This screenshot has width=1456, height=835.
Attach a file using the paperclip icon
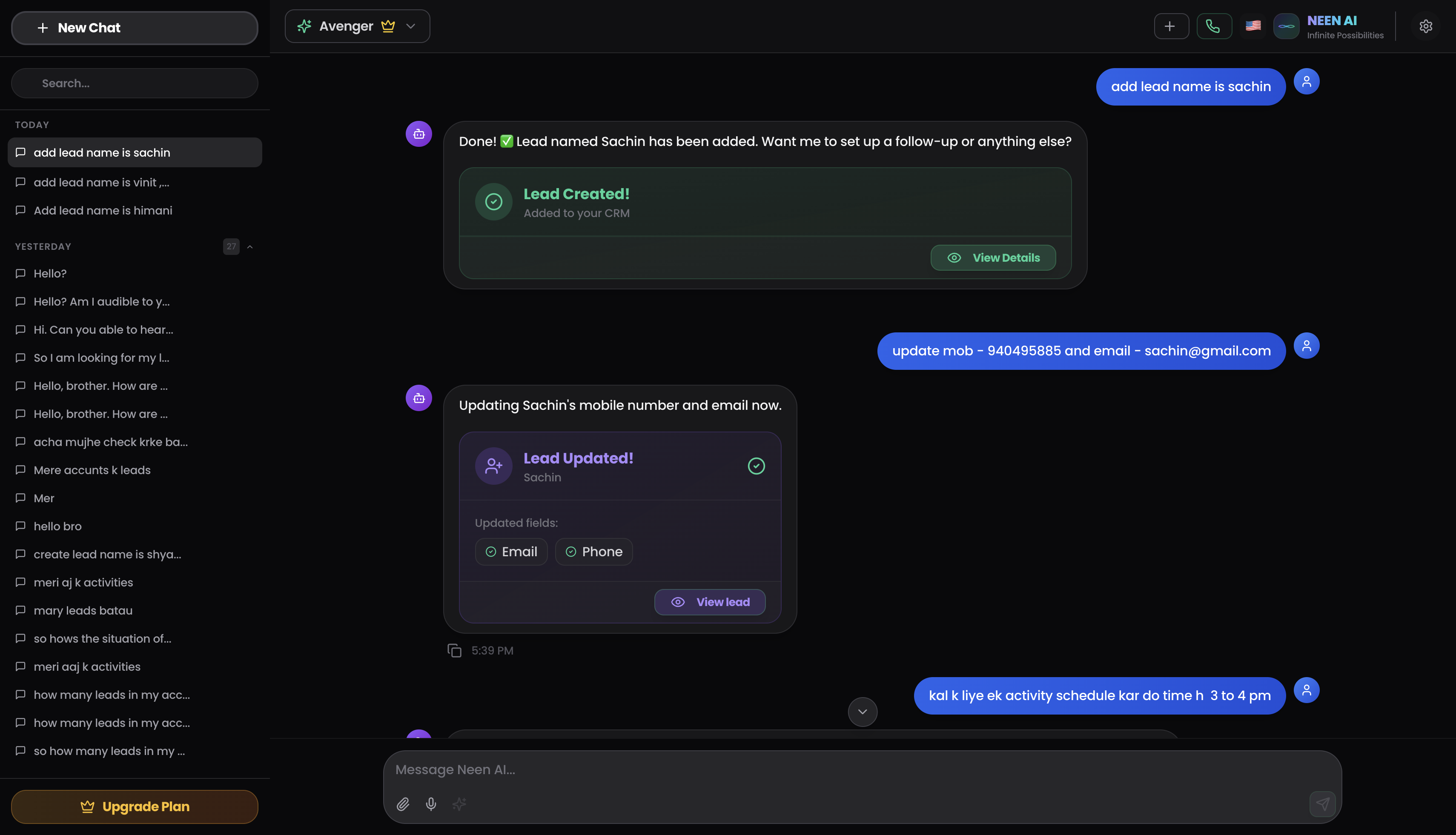coord(403,805)
